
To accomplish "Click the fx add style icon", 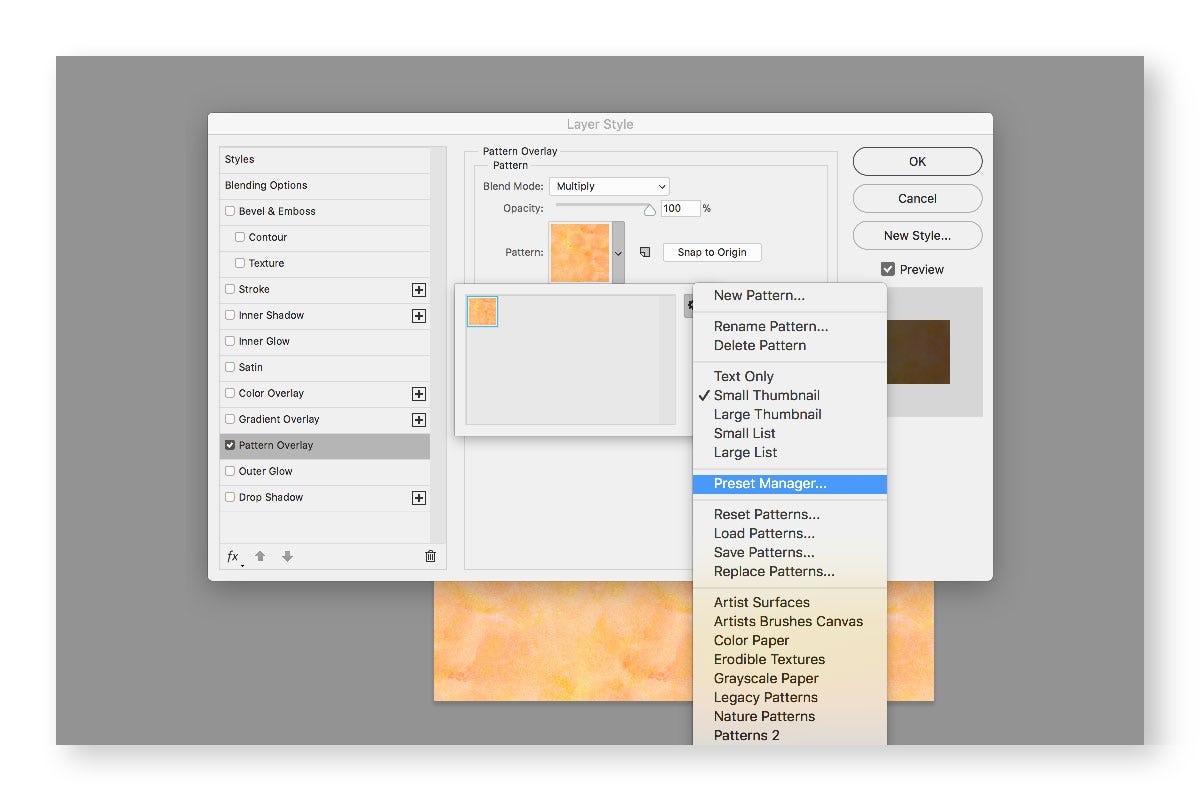I will 234,557.
